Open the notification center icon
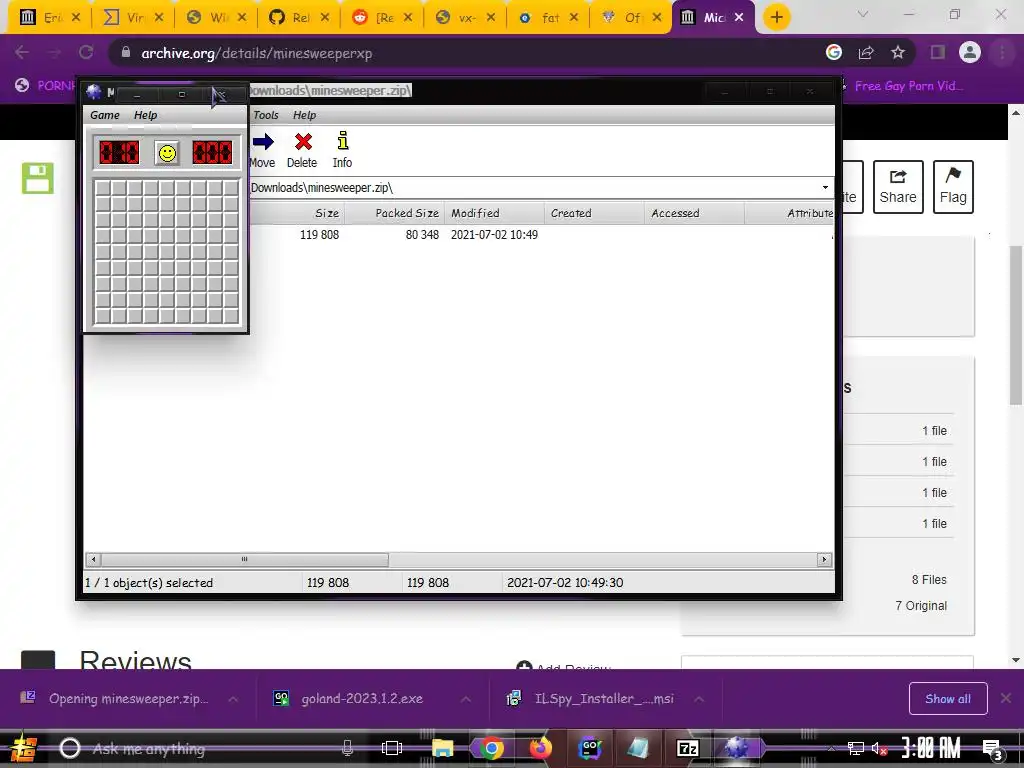Image resolution: width=1024 pixels, height=768 pixels. pyautogui.click(x=993, y=749)
